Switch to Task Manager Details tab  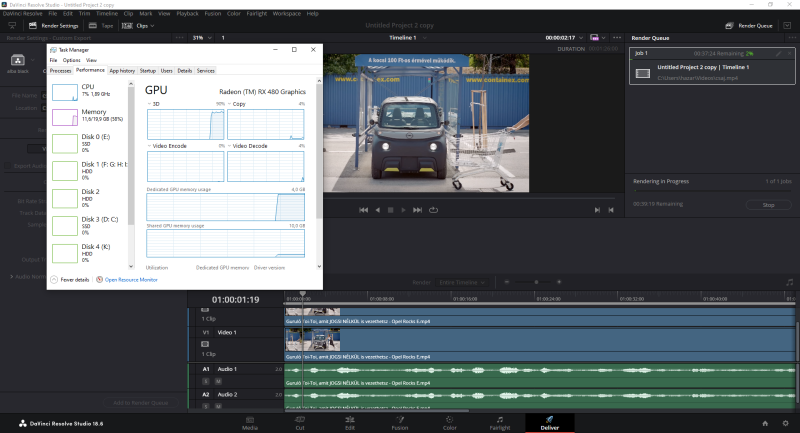[x=185, y=71]
